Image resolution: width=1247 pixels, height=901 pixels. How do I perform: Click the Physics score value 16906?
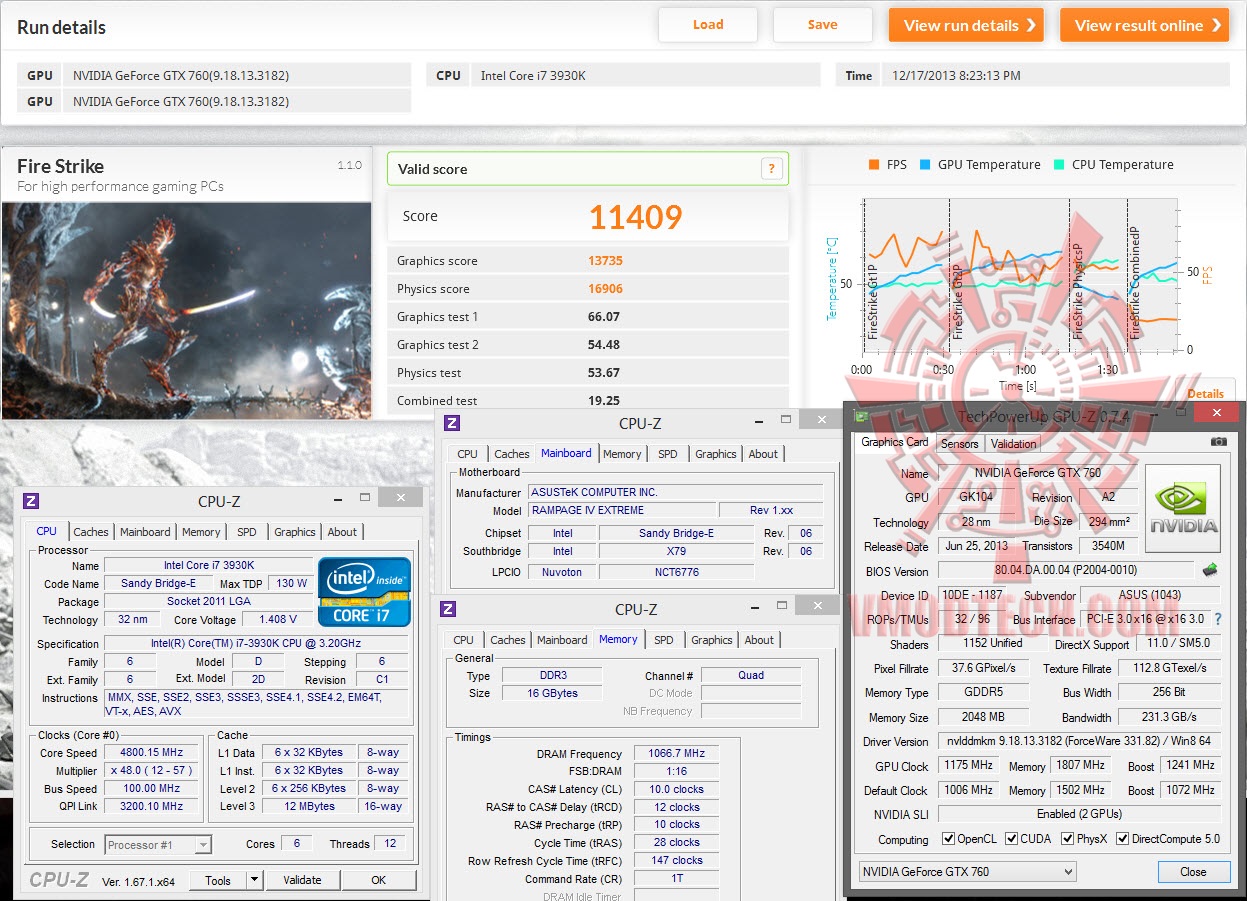(605, 289)
